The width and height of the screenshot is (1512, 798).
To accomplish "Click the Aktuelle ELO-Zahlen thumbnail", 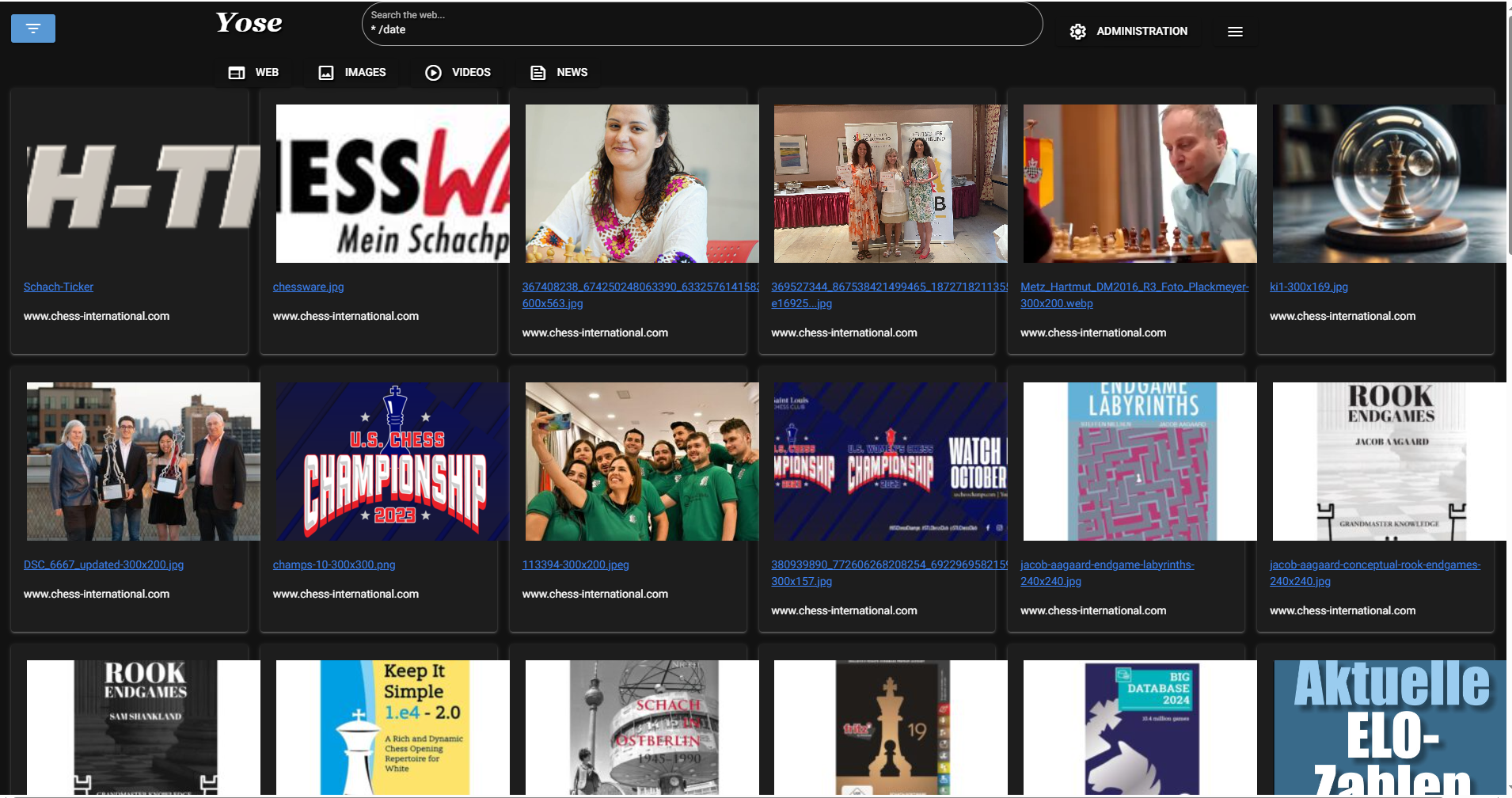I will click(x=1389, y=728).
